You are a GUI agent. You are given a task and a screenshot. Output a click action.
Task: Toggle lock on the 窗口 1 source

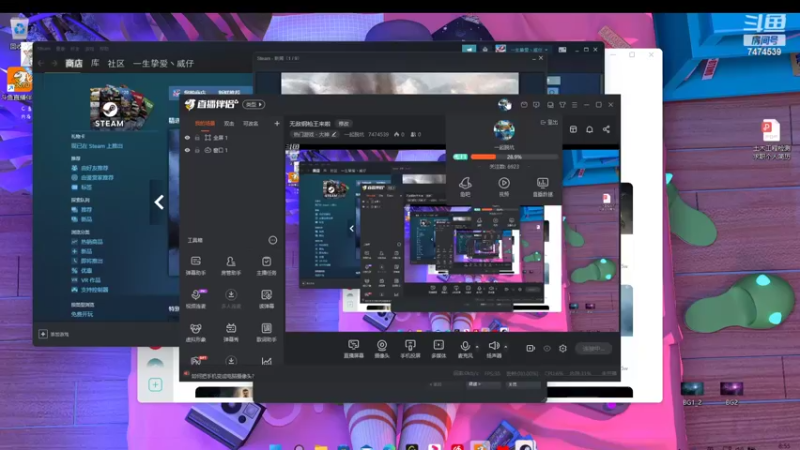(x=197, y=151)
